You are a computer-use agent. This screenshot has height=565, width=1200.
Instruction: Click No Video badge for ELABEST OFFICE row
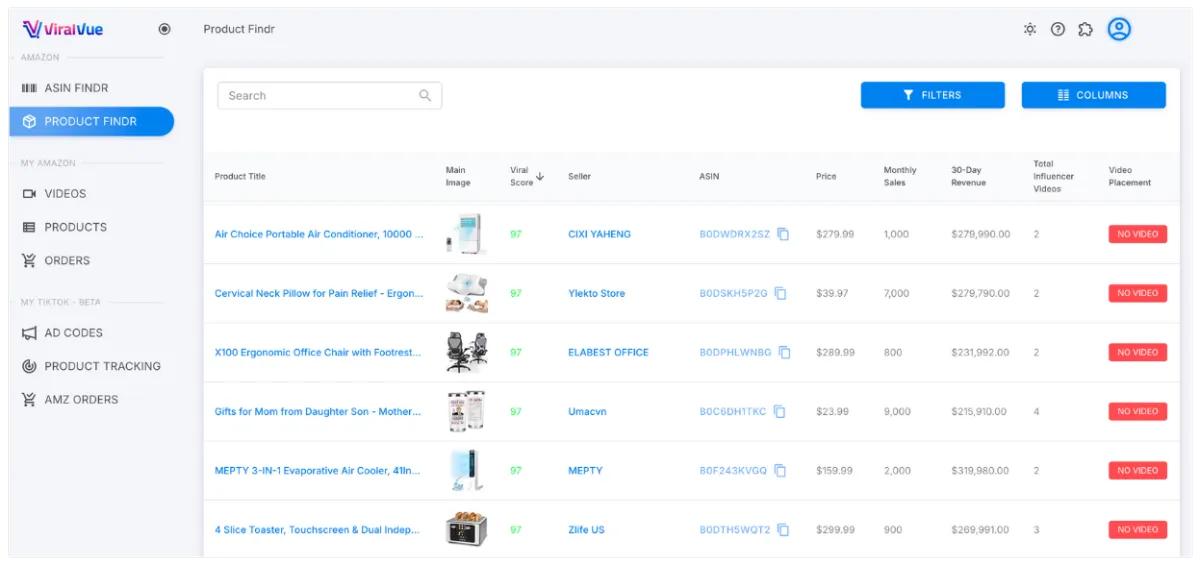tap(1138, 352)
